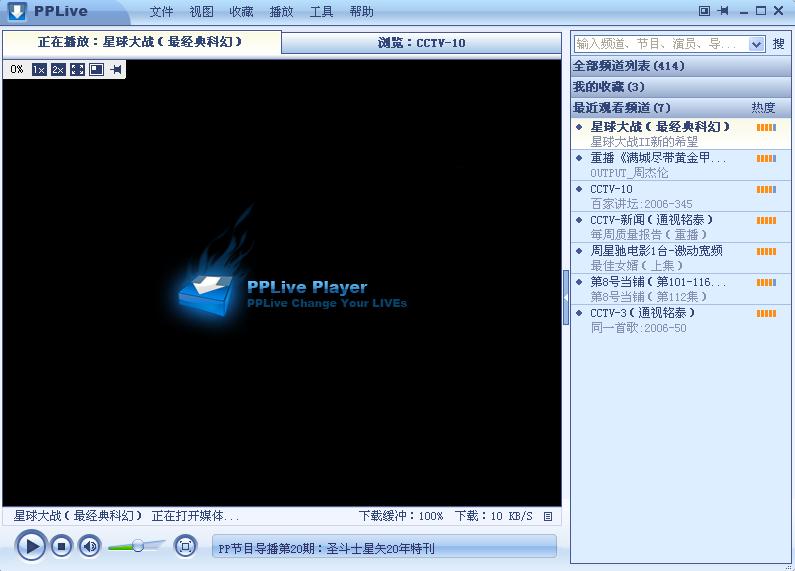The width and height of the screenshot is (795, 571).
Task: Click the 下载缓冲：100% status text
Action: [x=401, y=516]
